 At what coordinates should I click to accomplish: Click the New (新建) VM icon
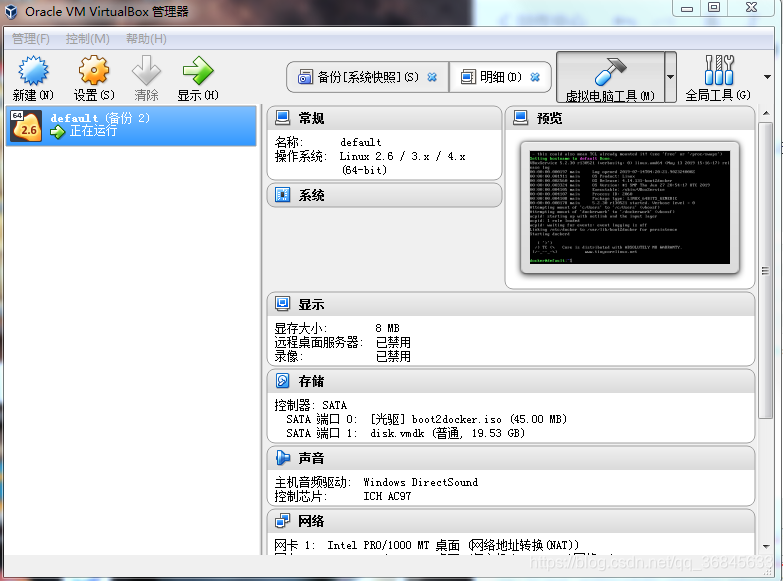coord(33,70)
